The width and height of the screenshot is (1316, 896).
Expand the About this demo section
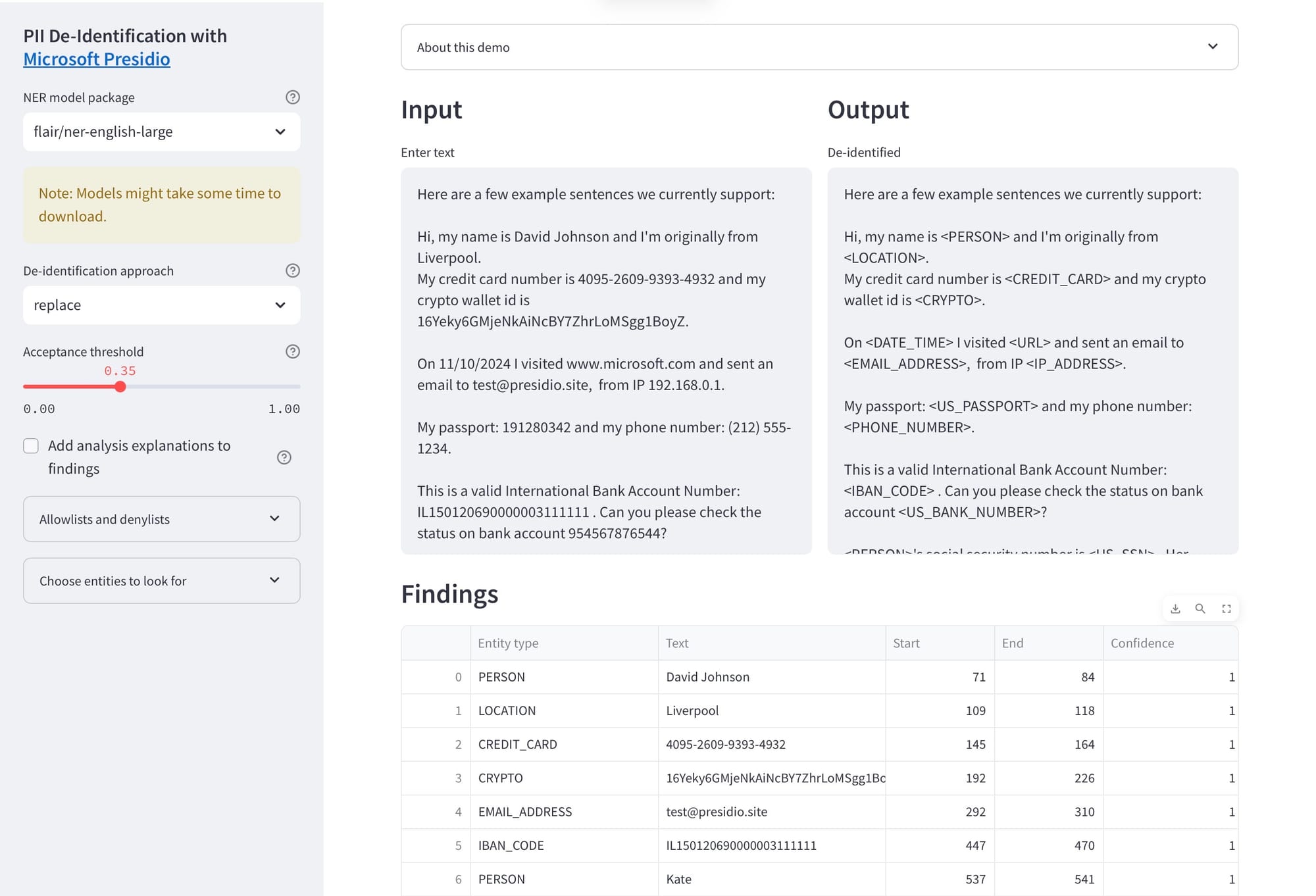click(x=819, y=47)
